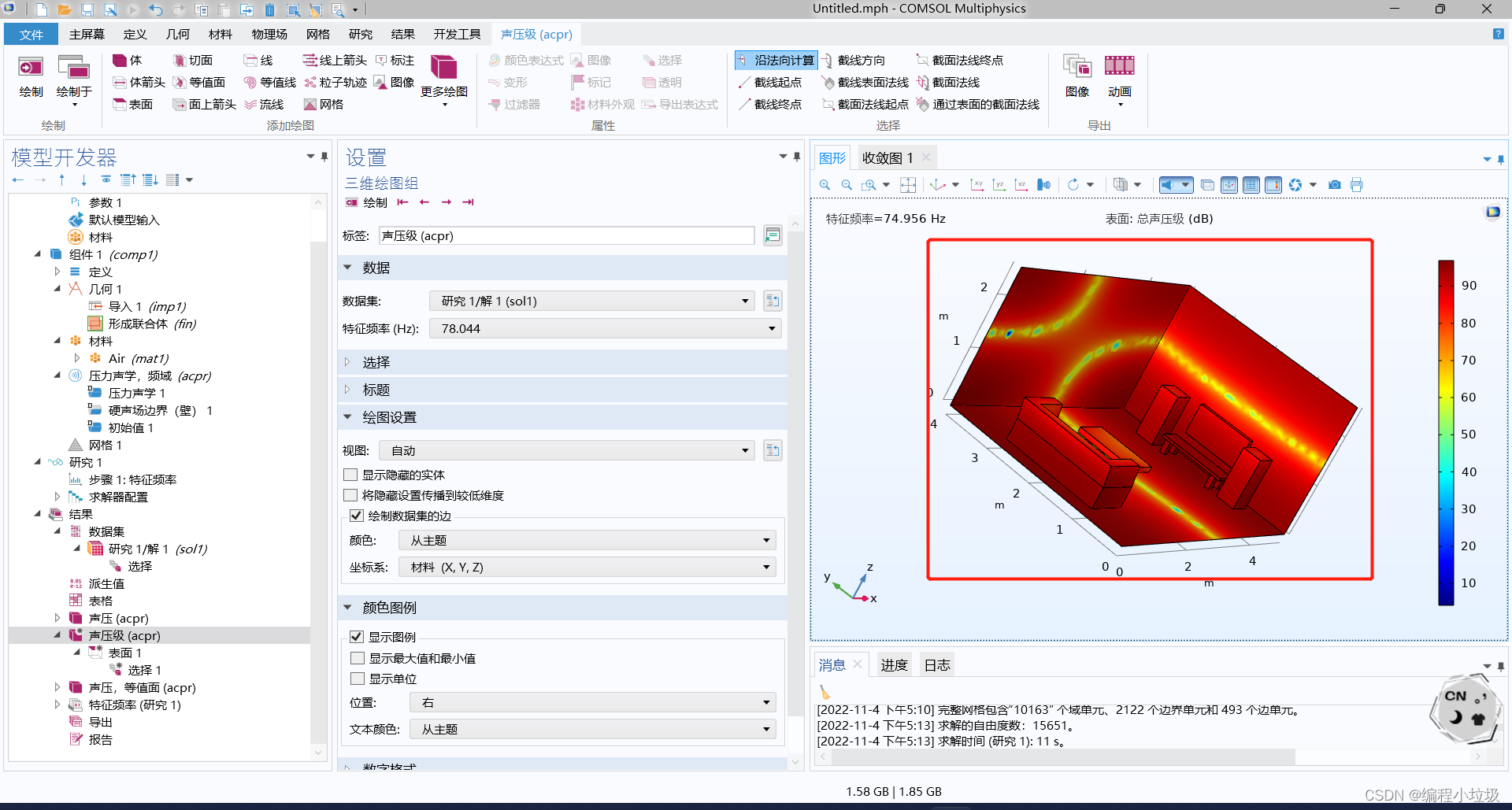
Task: Toggle Evaluate Along Normal (沿法向计算)
Action: pos(776,61)
